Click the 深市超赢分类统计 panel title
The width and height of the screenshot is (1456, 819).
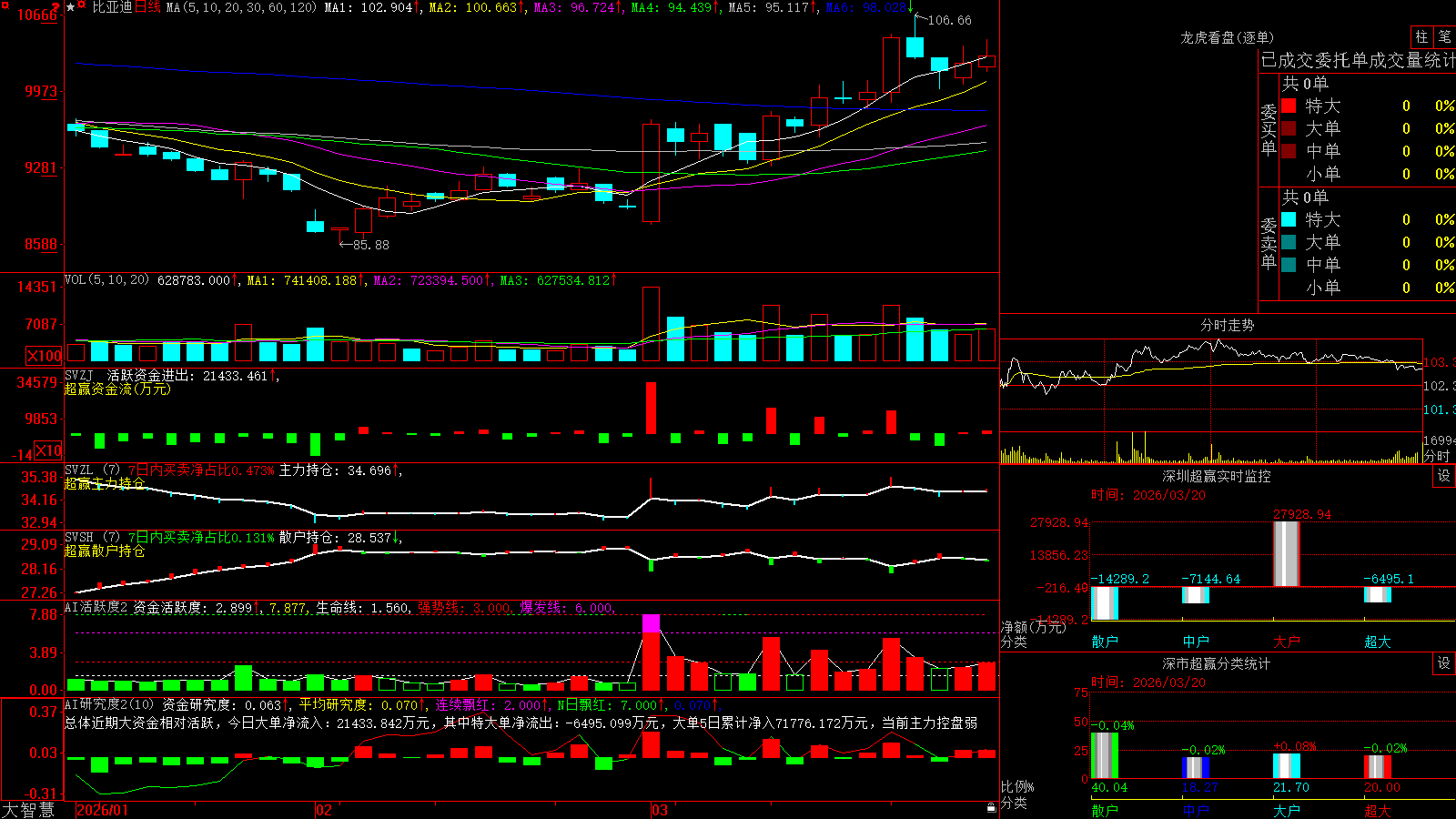pyautogui.click(x=1216, y=663)
